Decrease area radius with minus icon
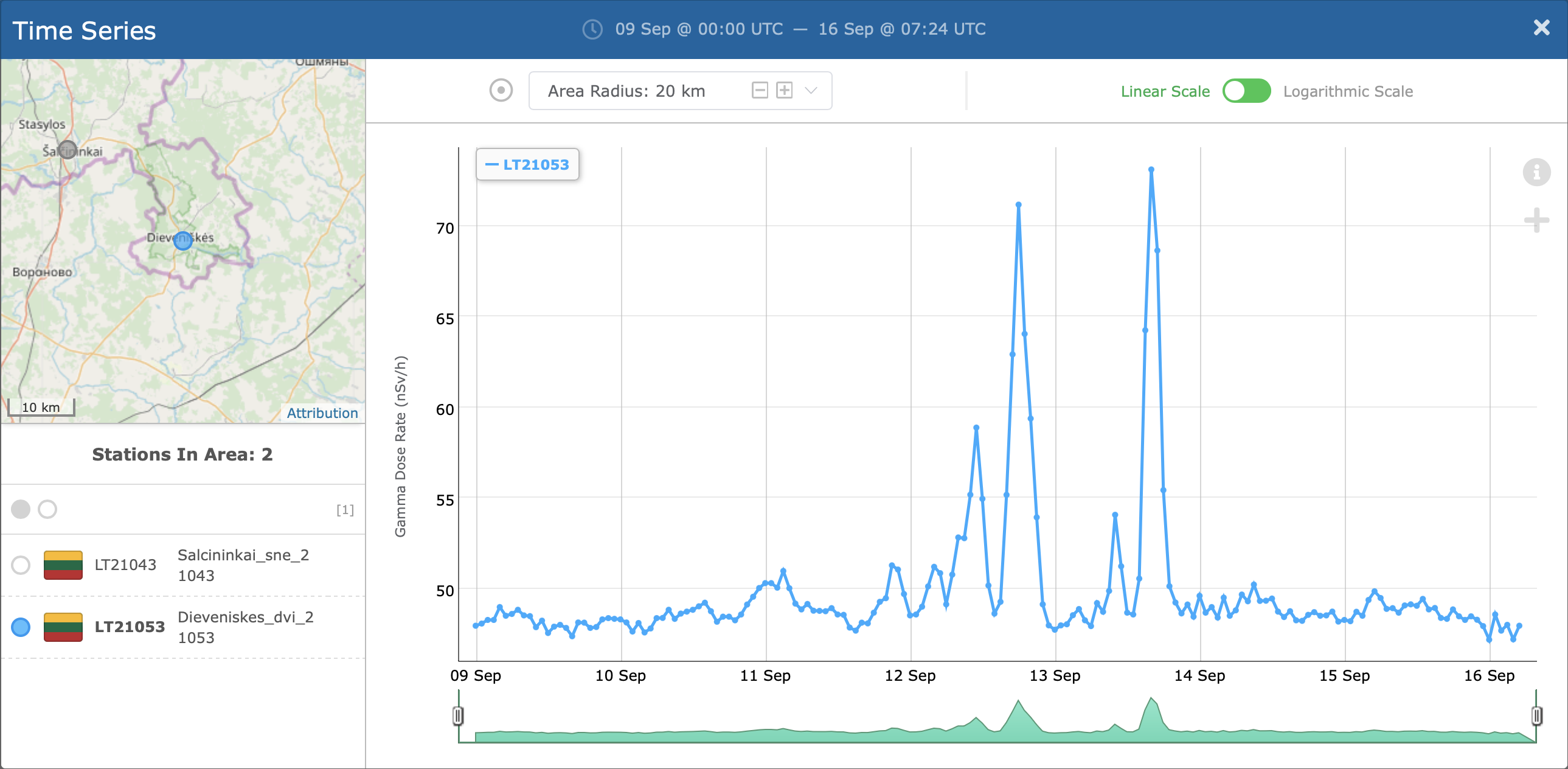 [x=759, y=91]
